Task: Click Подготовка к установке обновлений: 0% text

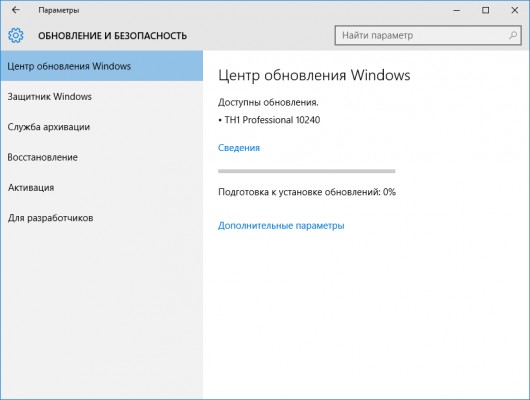Action: (x=307, y=192)
